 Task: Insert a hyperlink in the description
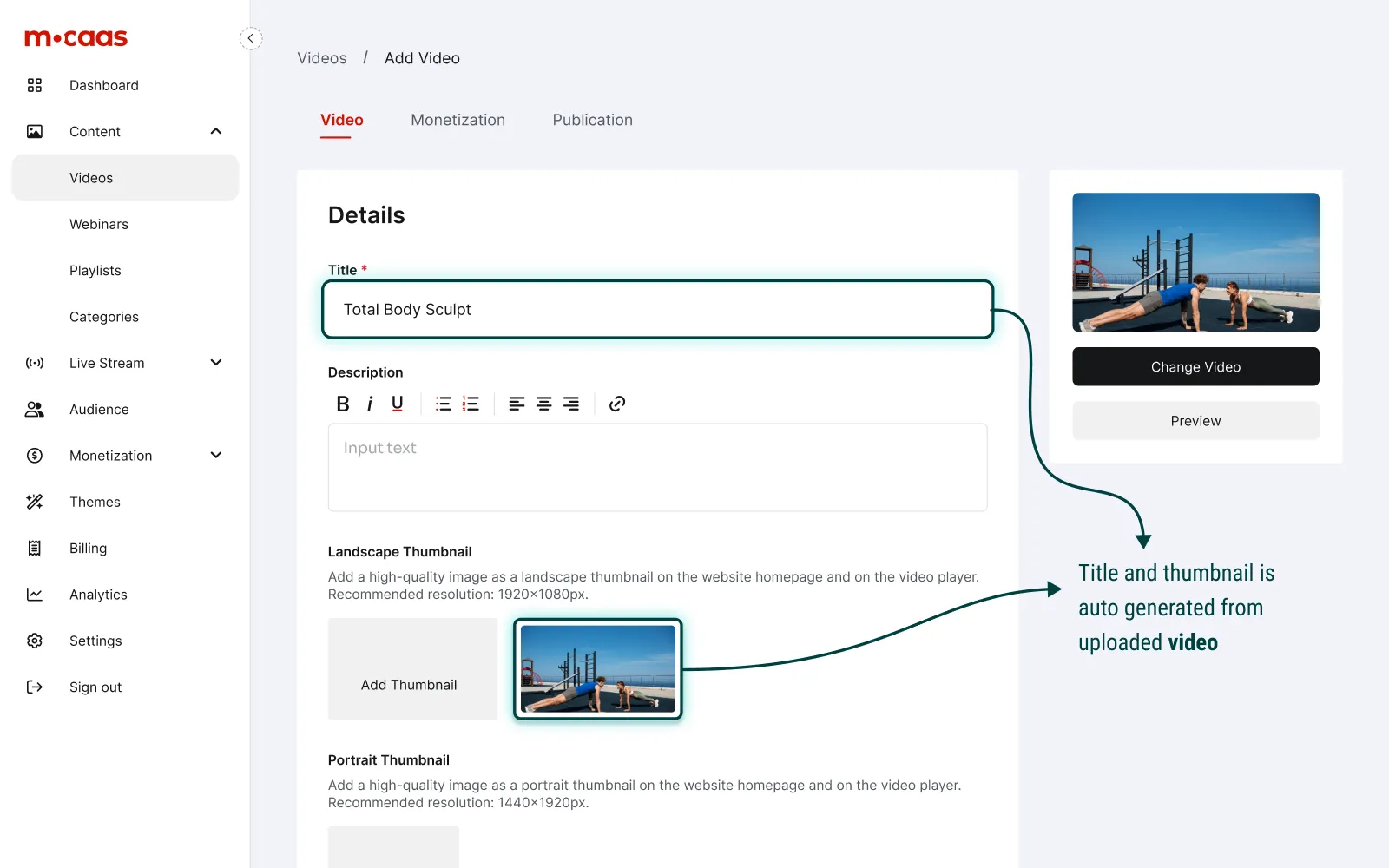616,403
